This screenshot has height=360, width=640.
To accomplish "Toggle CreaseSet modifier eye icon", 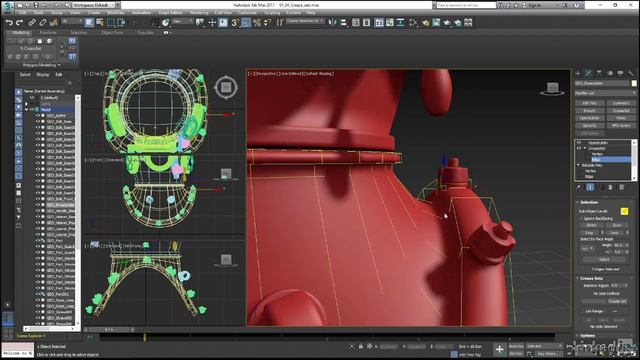I will click(x=579, y=148).
